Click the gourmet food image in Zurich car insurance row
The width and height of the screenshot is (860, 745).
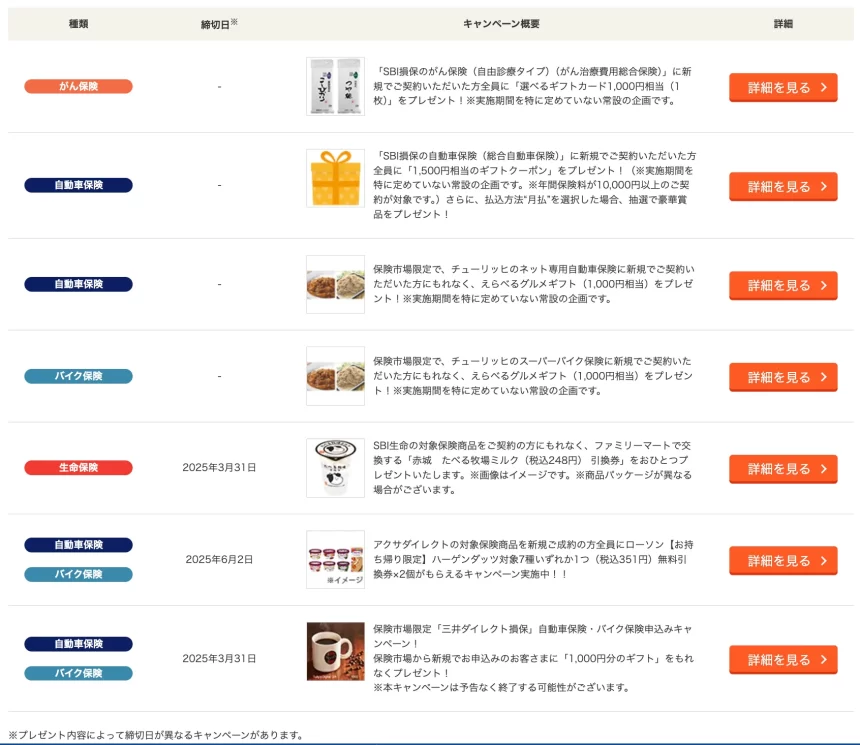point(335,284)
